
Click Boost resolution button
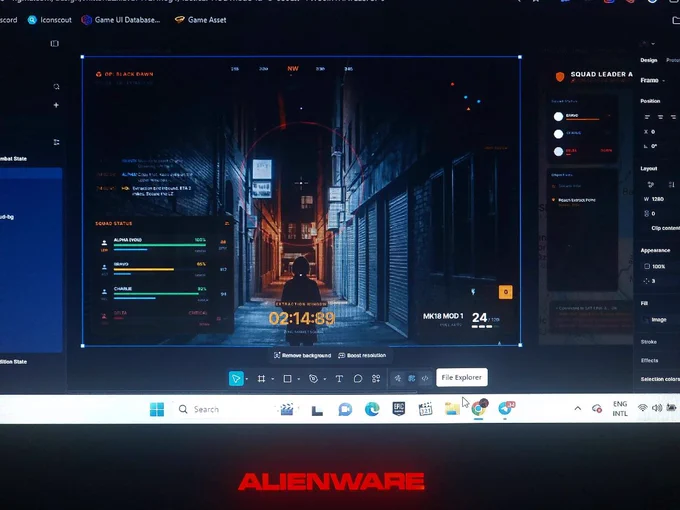click(x=362, y=356)
